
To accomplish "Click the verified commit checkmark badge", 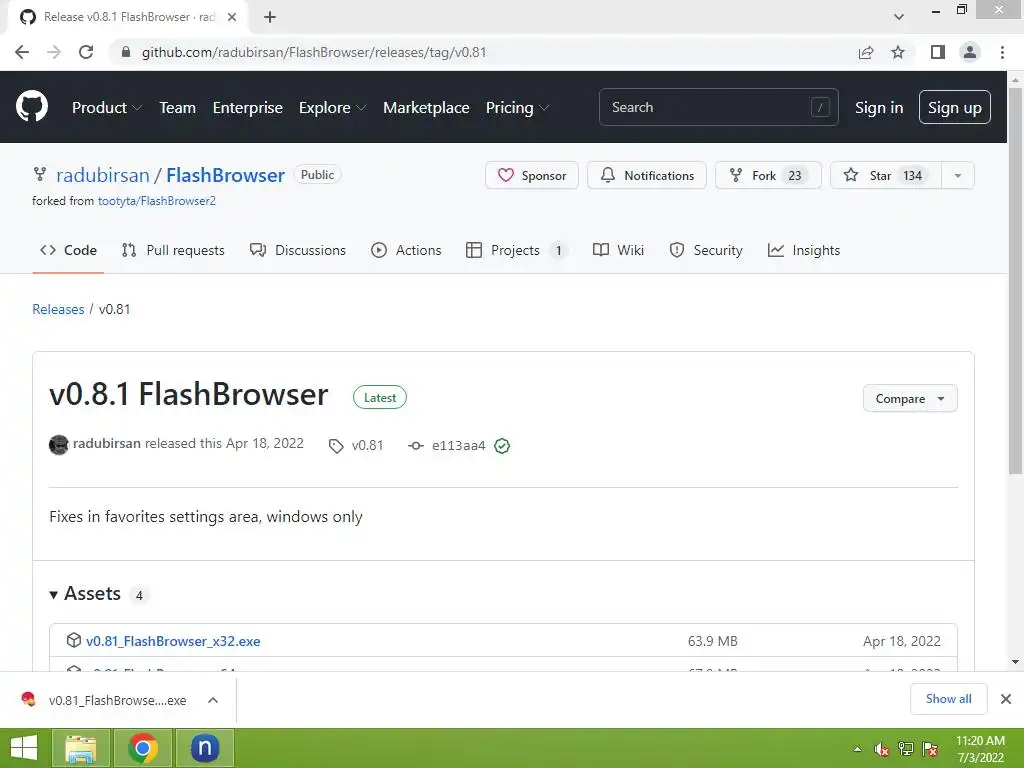I will click(502, 445).
